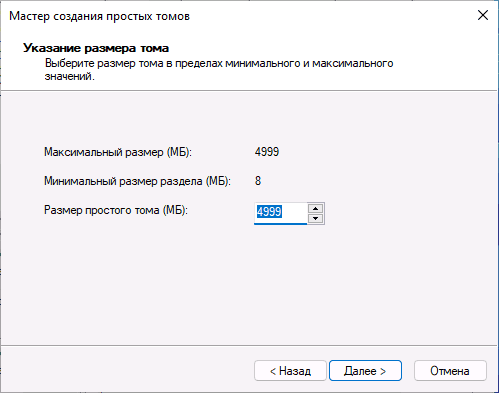499x393 pixels.
Task: Click the X icon in the title bar
Action: coord(483,15)
